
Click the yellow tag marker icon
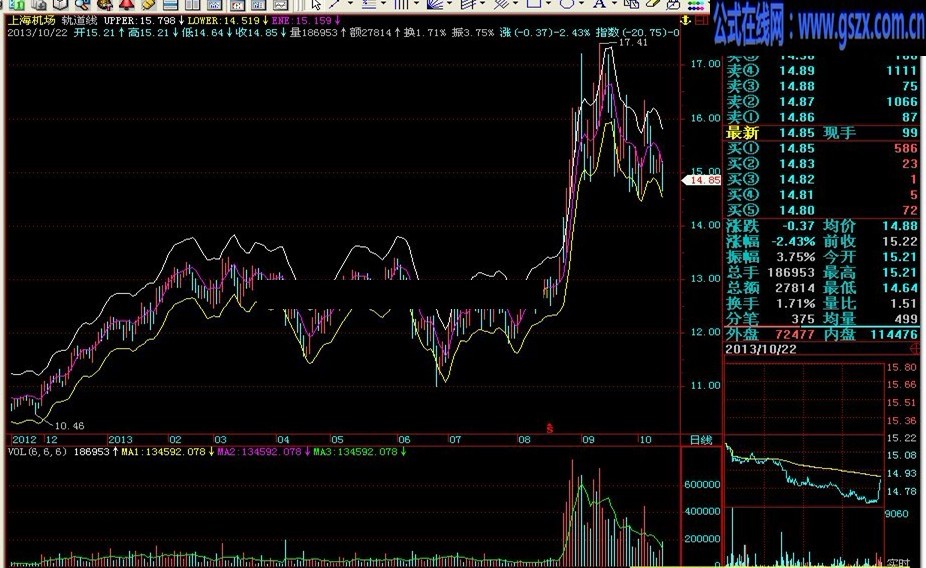[x=148, y=5]
